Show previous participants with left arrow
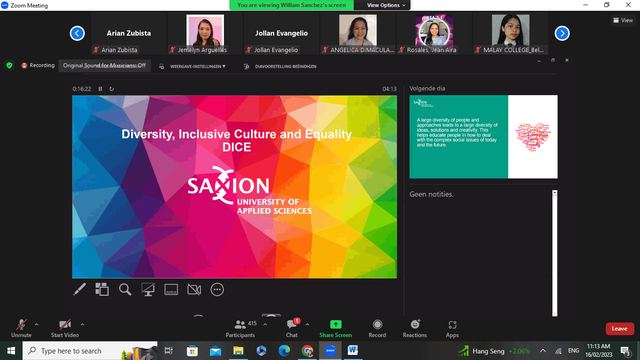The width and height of the screenshot is (640, 360). (x=77, y=33)
